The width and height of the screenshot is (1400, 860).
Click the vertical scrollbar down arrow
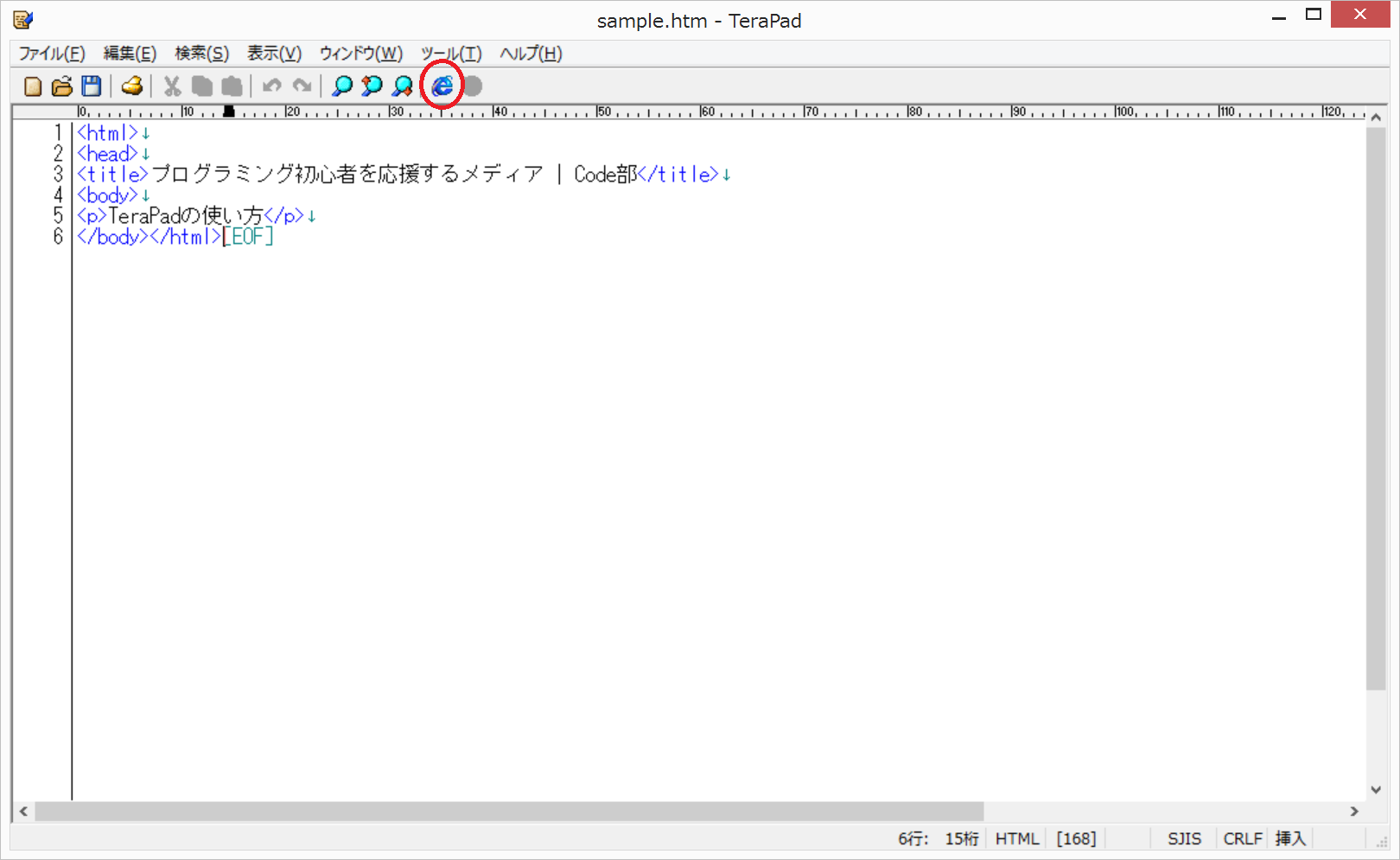1376,790
